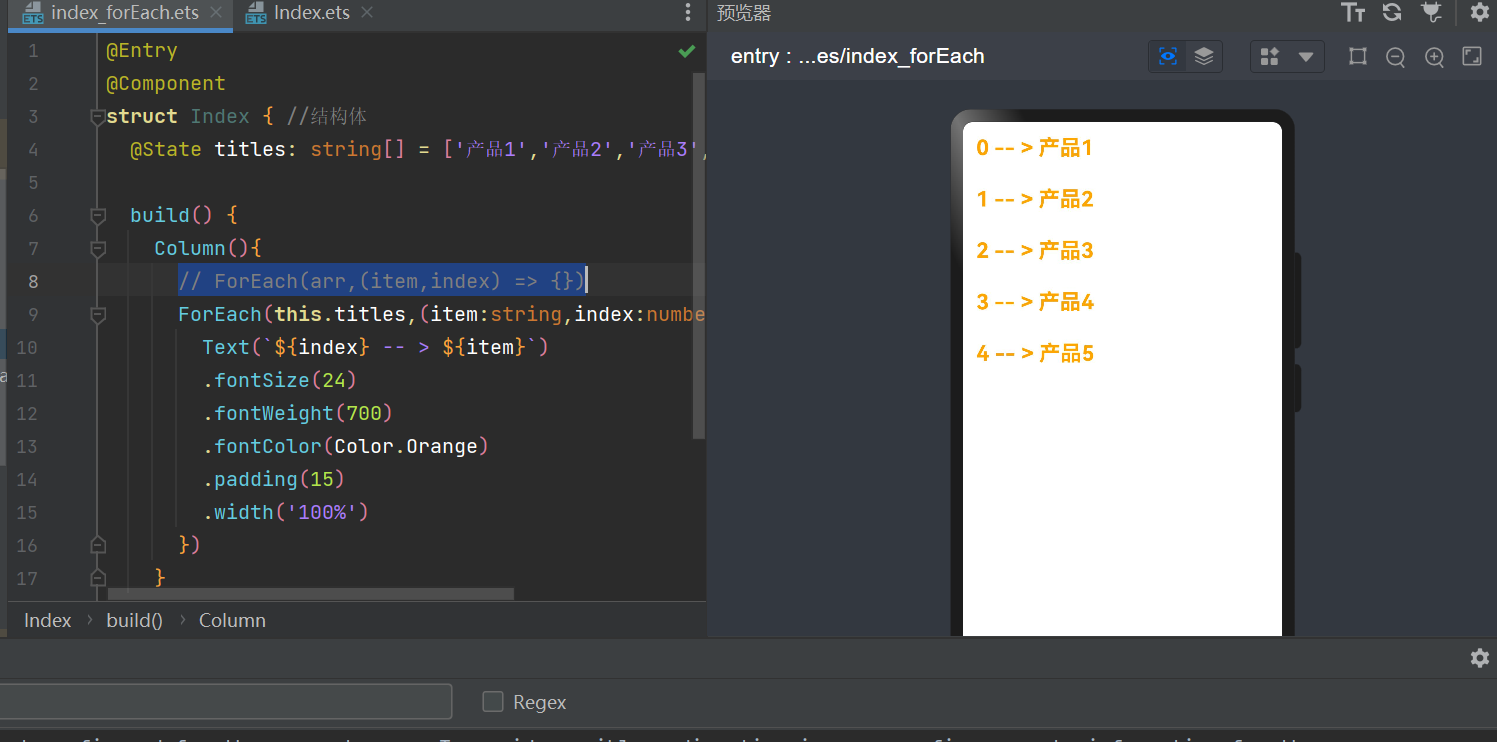
Task: Click the editor horizontal scrollbar
Action: pos(310,594)
